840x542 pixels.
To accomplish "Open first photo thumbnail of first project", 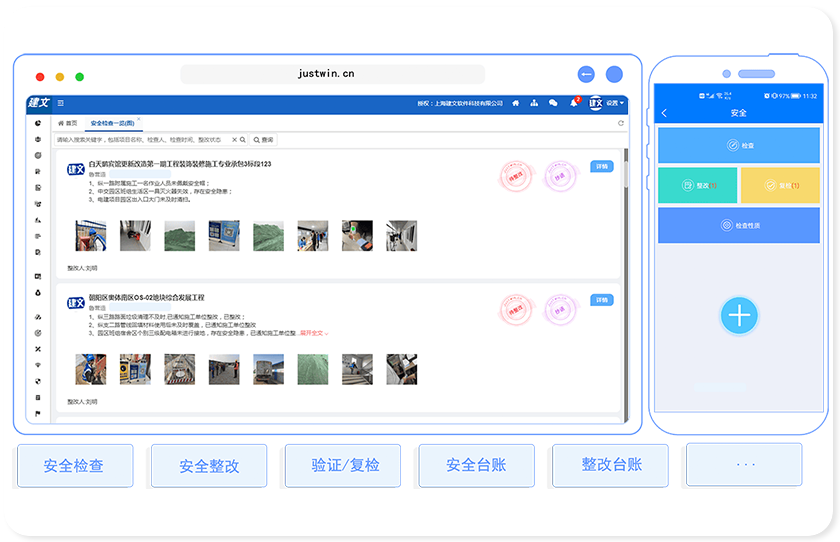I will point(90,236).
